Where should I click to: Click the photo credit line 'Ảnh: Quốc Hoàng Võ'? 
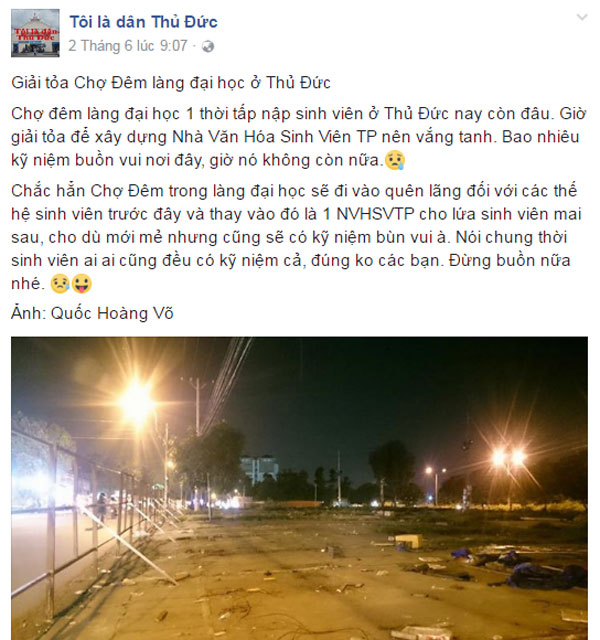(92, 313)
